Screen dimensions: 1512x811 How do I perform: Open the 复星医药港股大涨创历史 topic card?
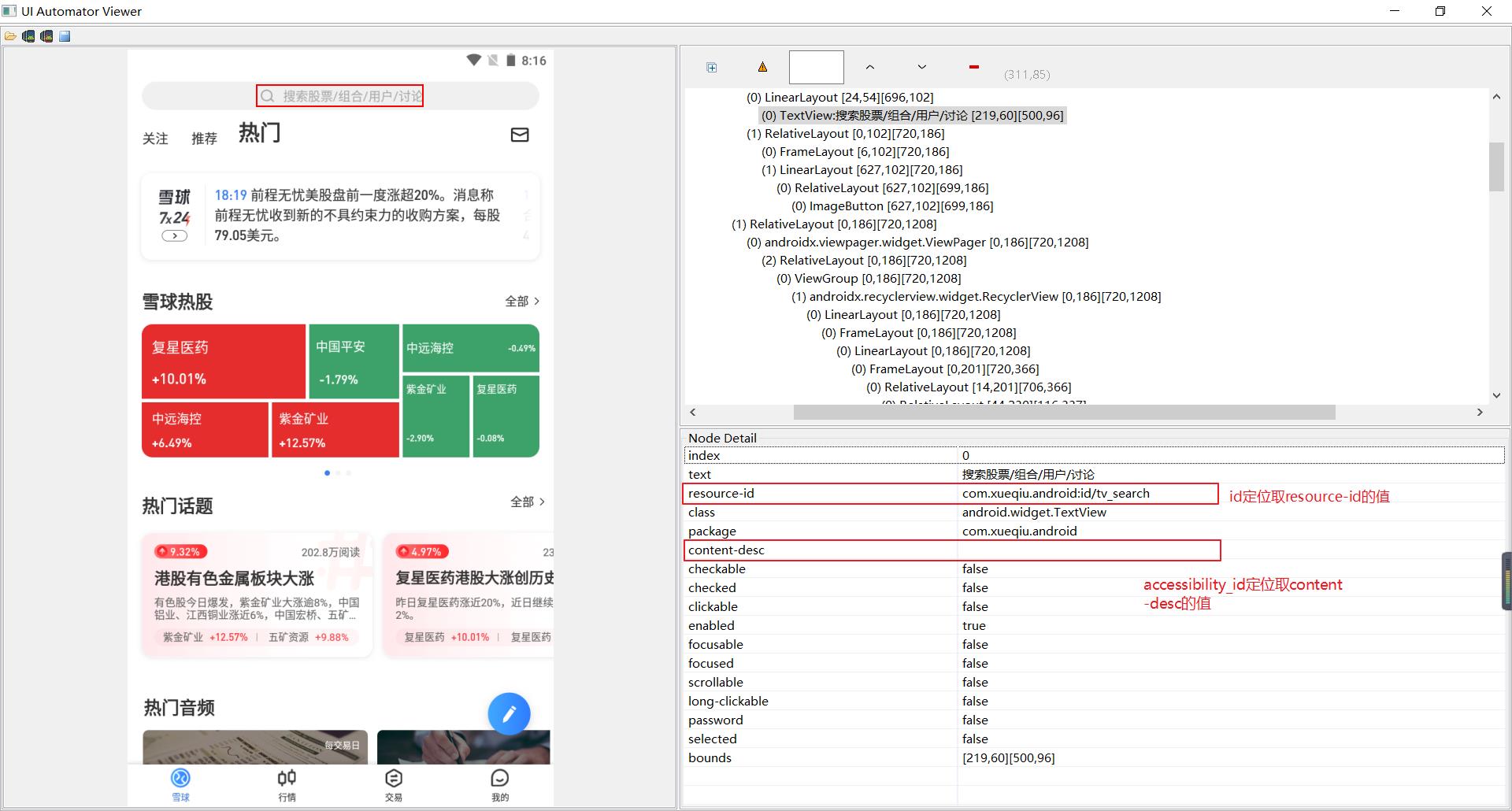click(x=469, y=594)
